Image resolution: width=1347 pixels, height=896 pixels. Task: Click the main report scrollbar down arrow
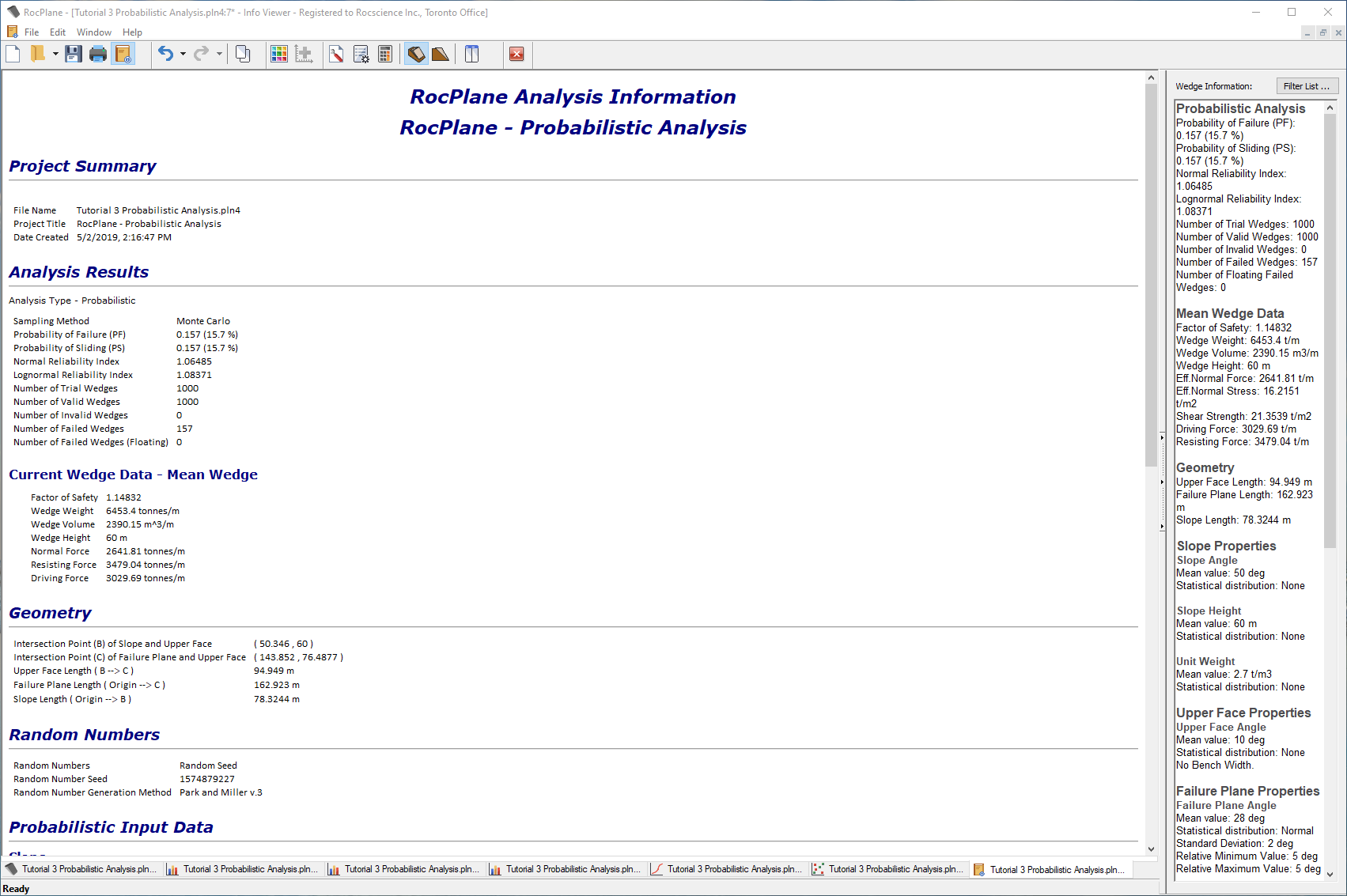coord(1151,849)
